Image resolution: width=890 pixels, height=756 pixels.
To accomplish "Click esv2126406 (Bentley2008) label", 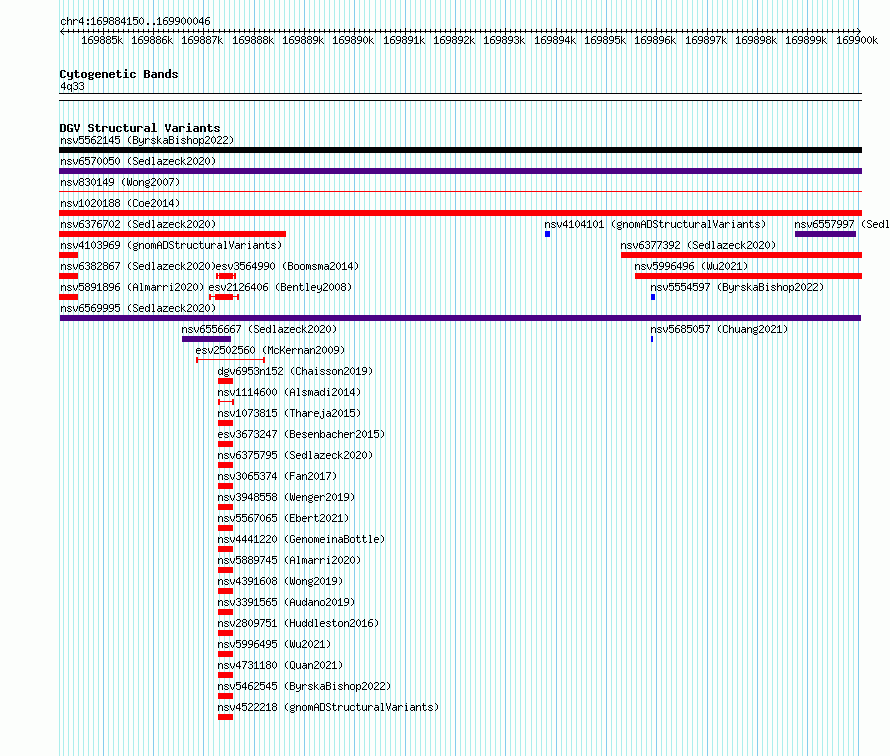I will (280, 287).
